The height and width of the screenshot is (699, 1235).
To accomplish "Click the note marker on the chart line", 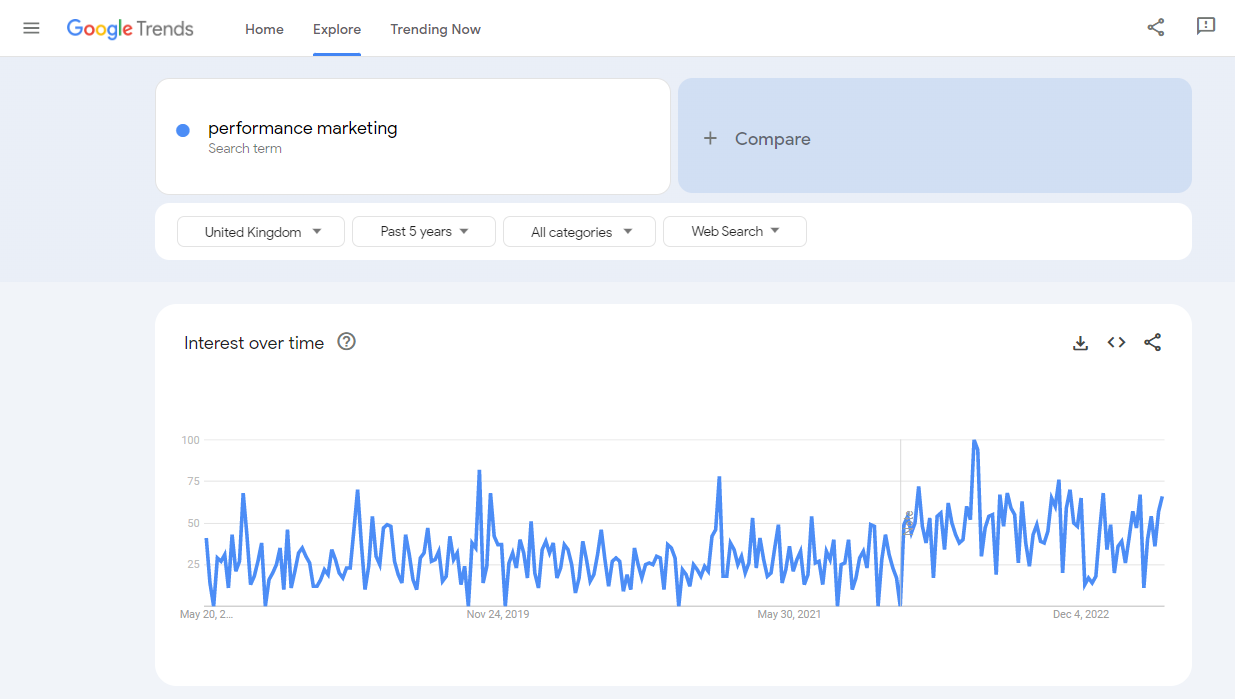I will (908, 524).
